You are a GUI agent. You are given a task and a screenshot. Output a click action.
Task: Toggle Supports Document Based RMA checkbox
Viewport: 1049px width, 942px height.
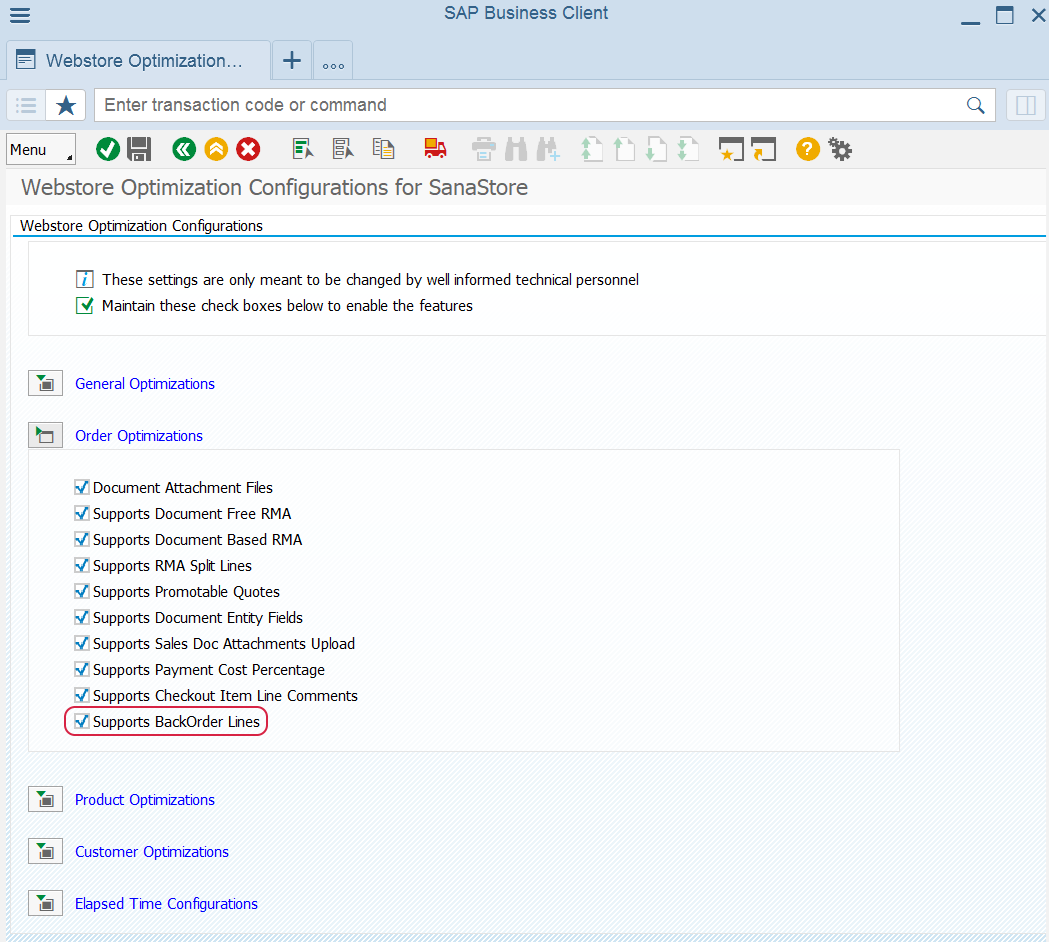(x=82, y=539)
